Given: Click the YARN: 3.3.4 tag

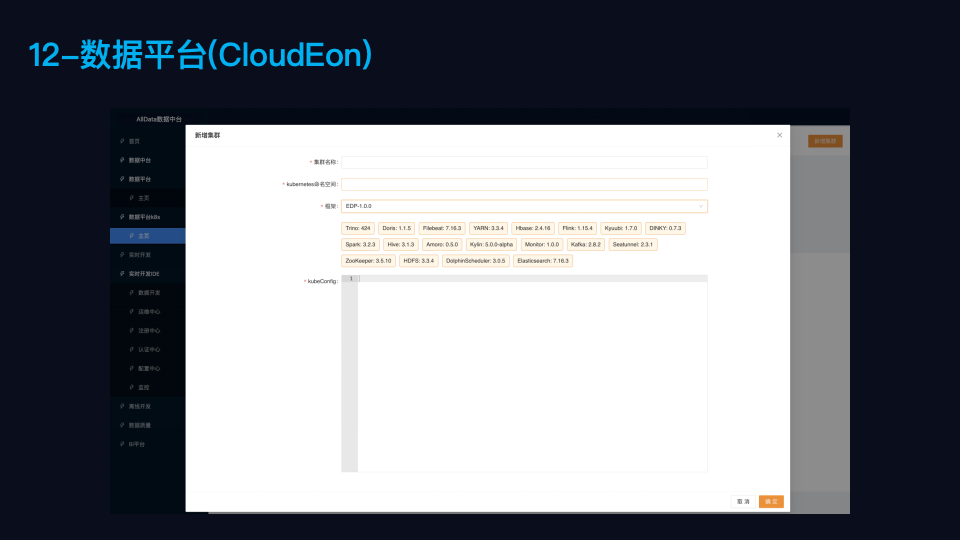Looking at the screenshot, I should point(489,228).
